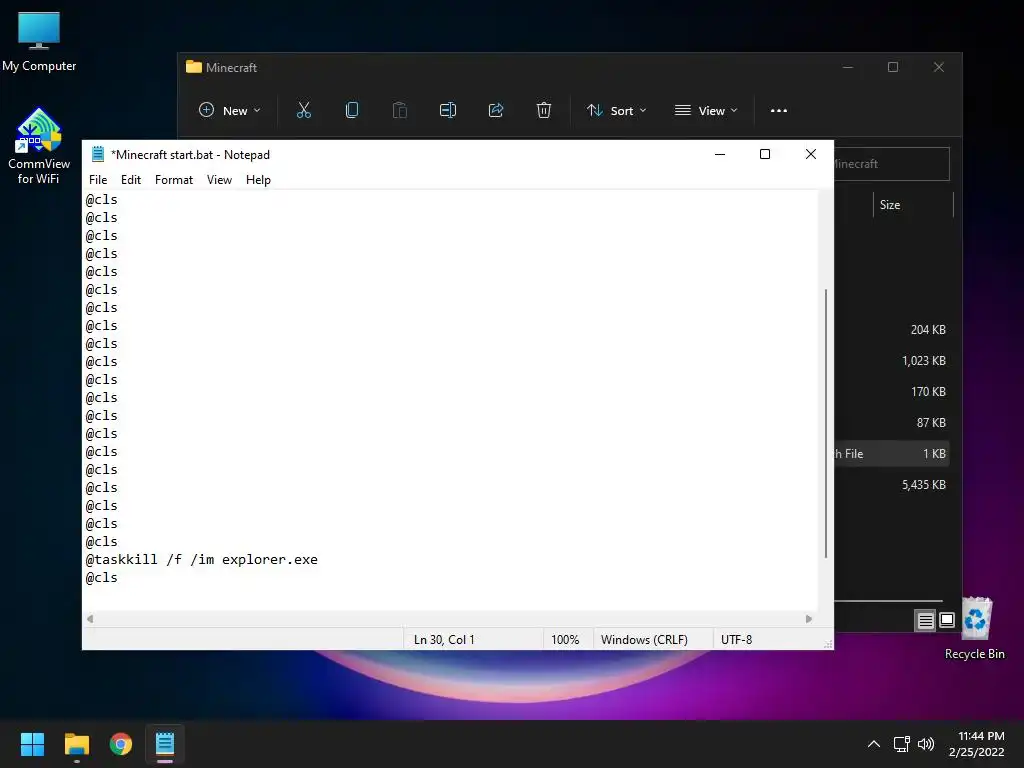Click the Notepad document icon in title bar

[x=98, y=154]
